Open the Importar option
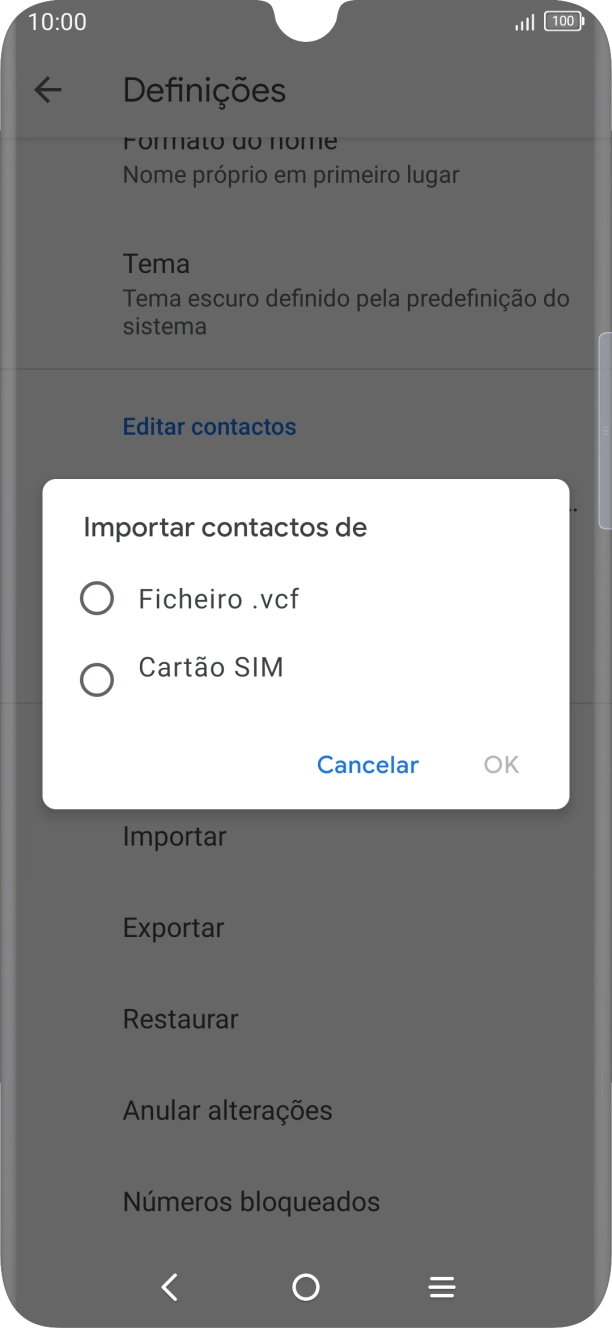 174,836
